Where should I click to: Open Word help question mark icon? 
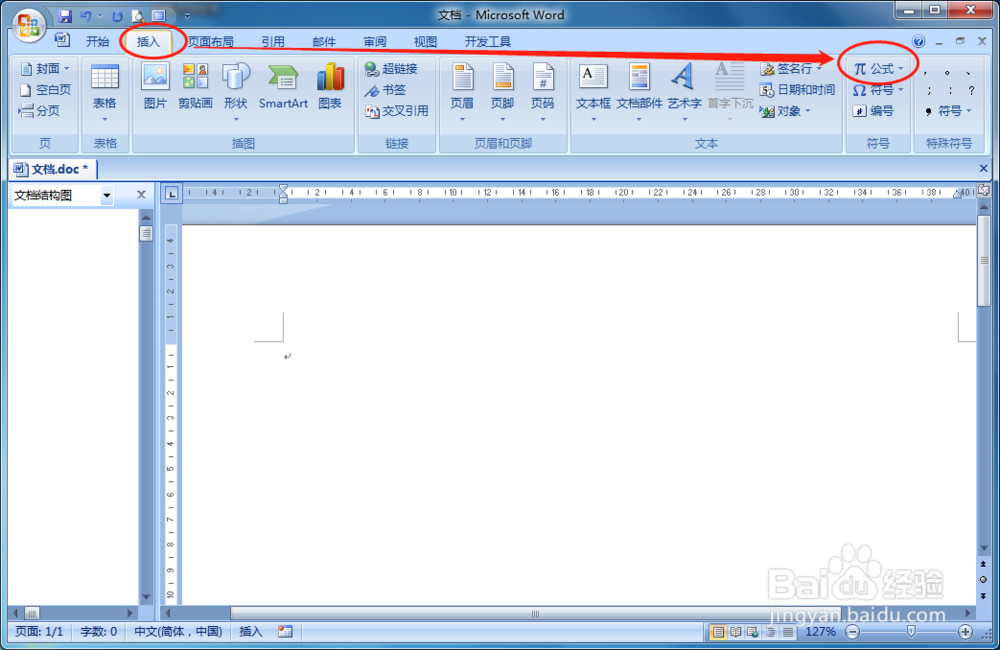[918, 41]
